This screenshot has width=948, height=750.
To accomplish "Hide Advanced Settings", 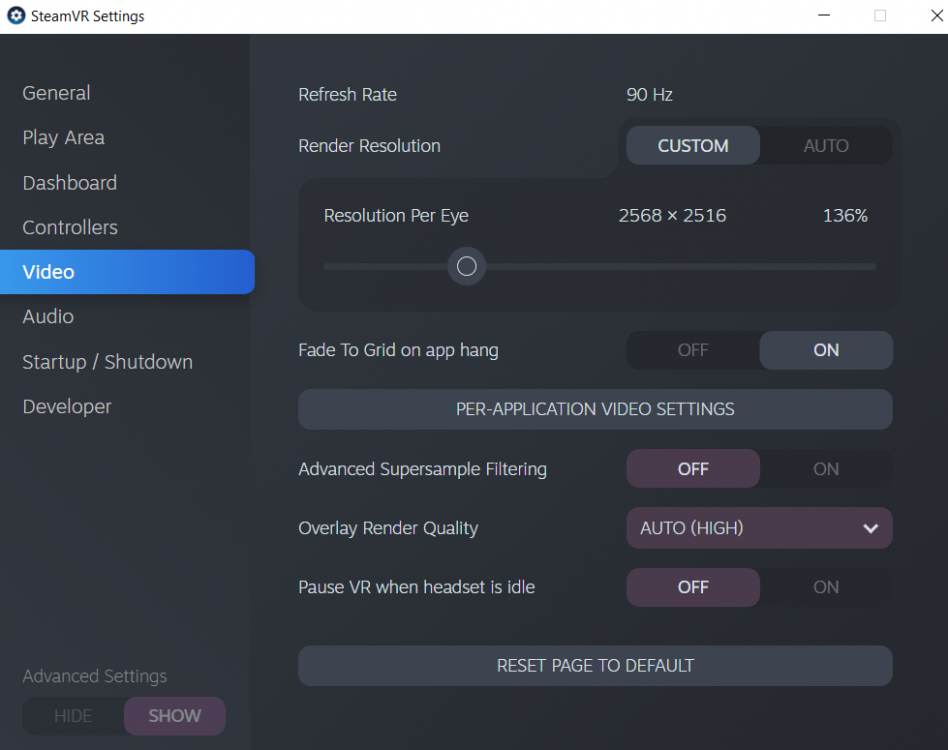I will [x=73, y=716].
